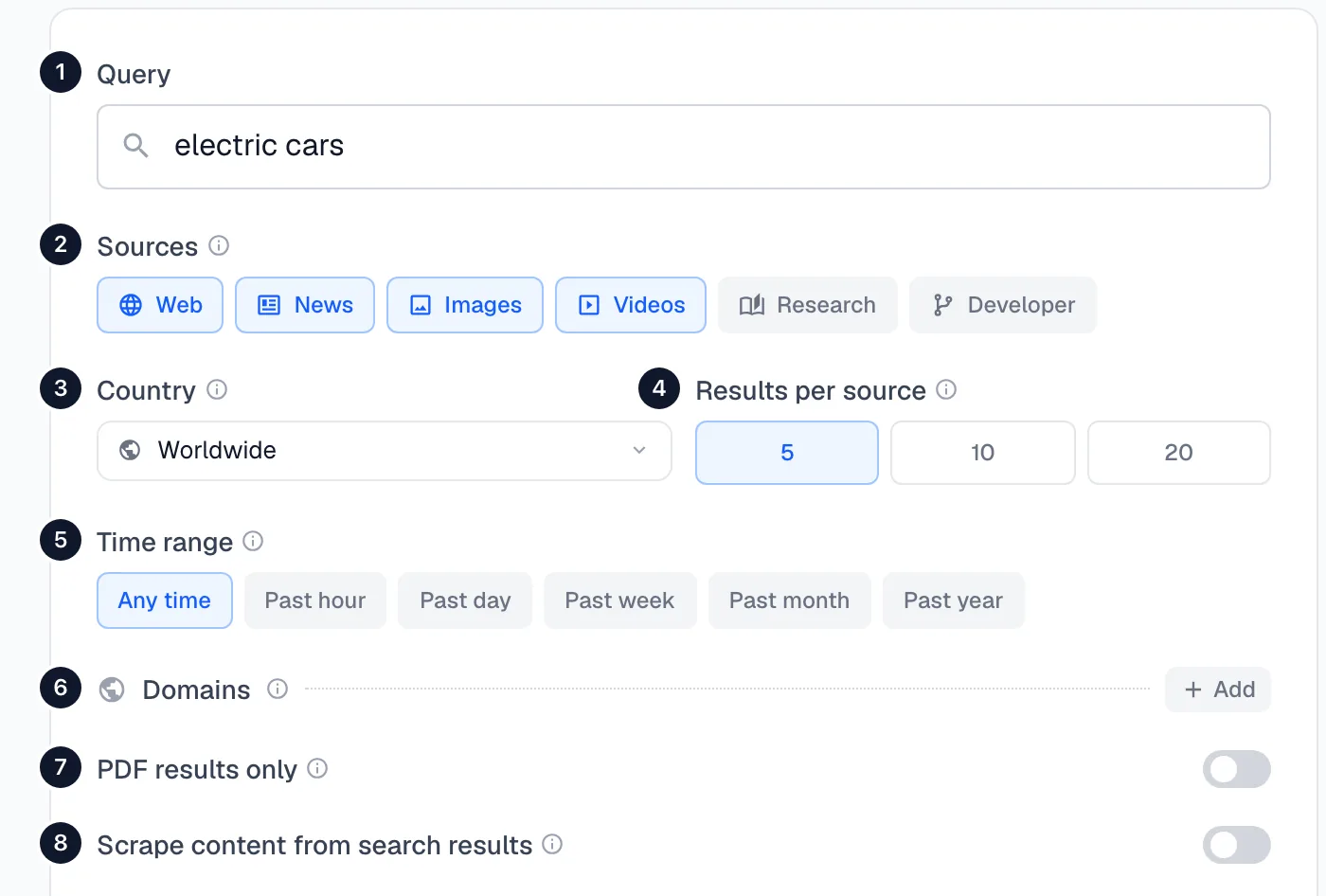1326x896 pixels.
Task: Focus the Query field containing electric cars
Action: (x=684, y=147)
